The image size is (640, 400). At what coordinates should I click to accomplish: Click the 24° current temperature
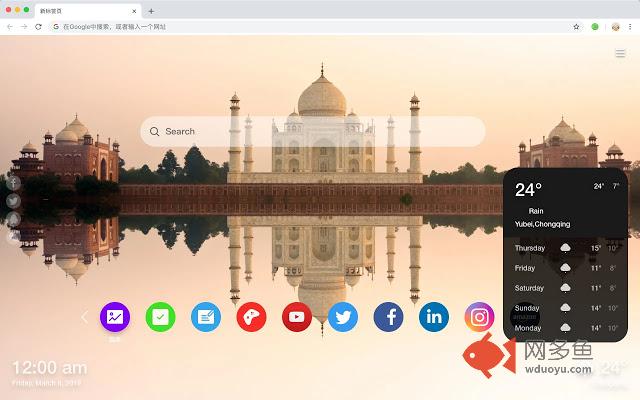click(x=528, y=189)
